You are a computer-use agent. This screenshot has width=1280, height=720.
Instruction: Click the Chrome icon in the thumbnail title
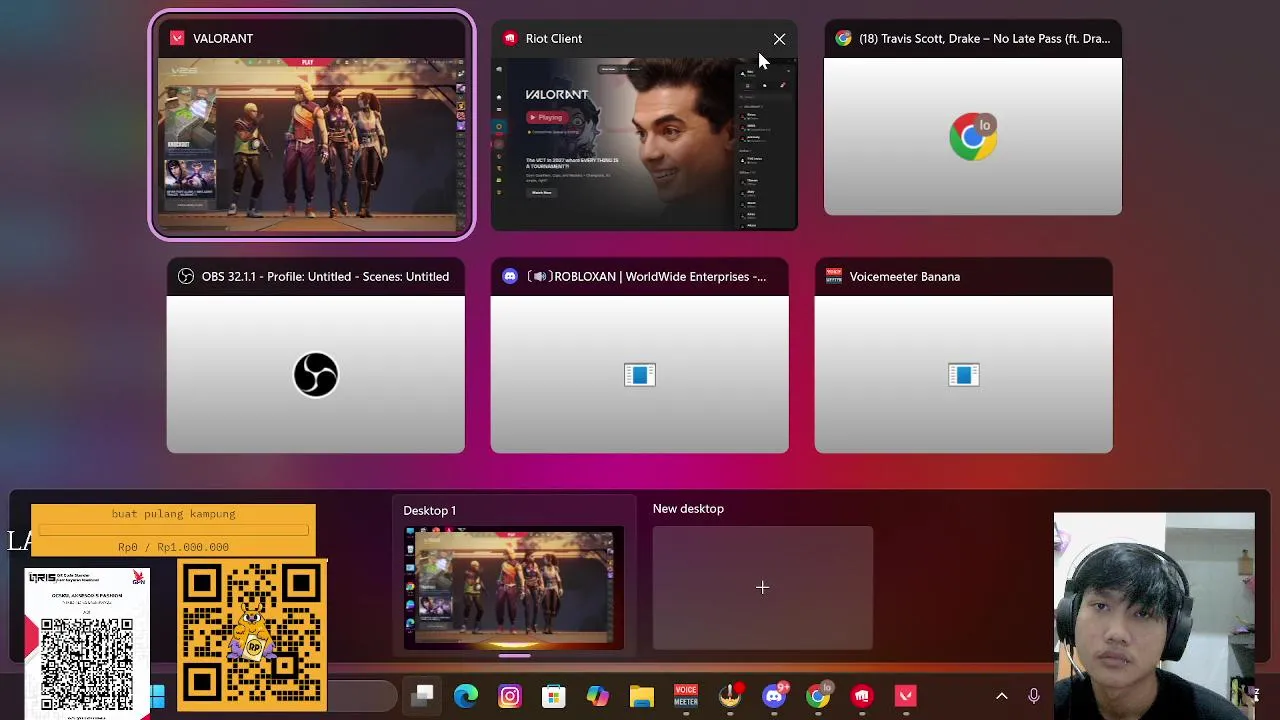click(x=843, y=38)
